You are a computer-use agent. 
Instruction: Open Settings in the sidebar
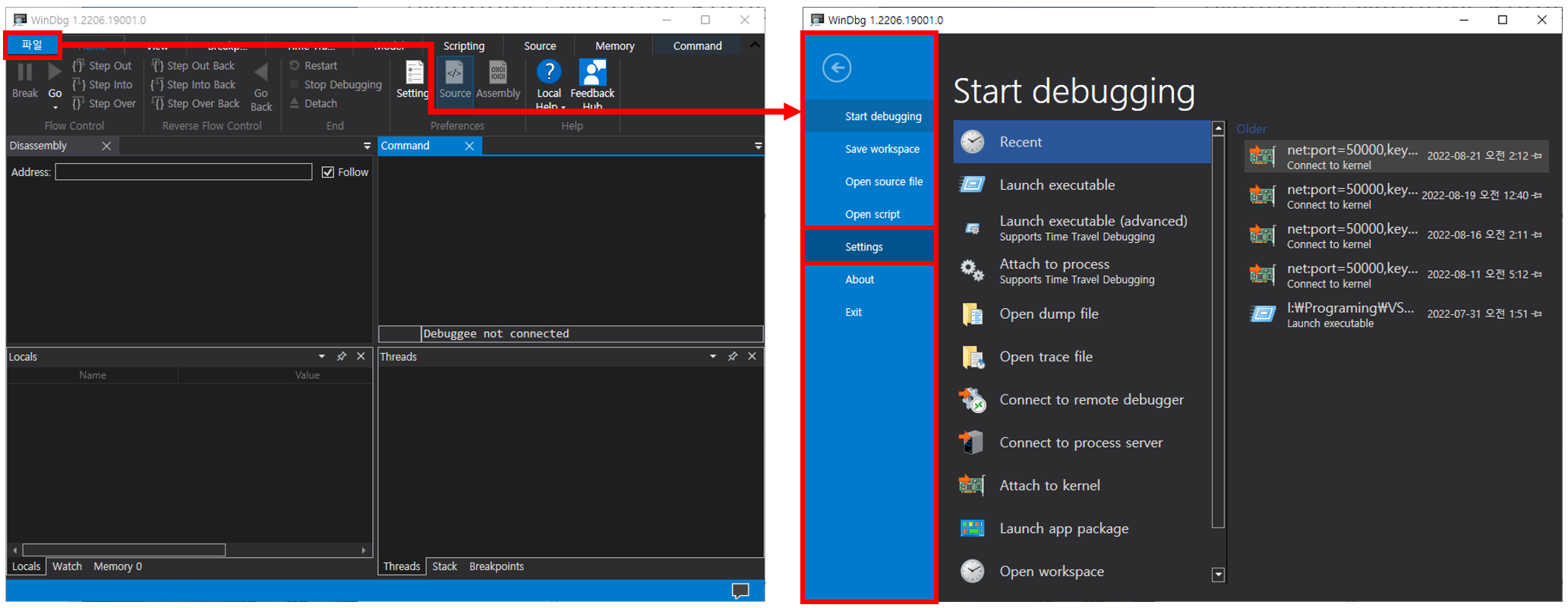[x=869, y=247]
